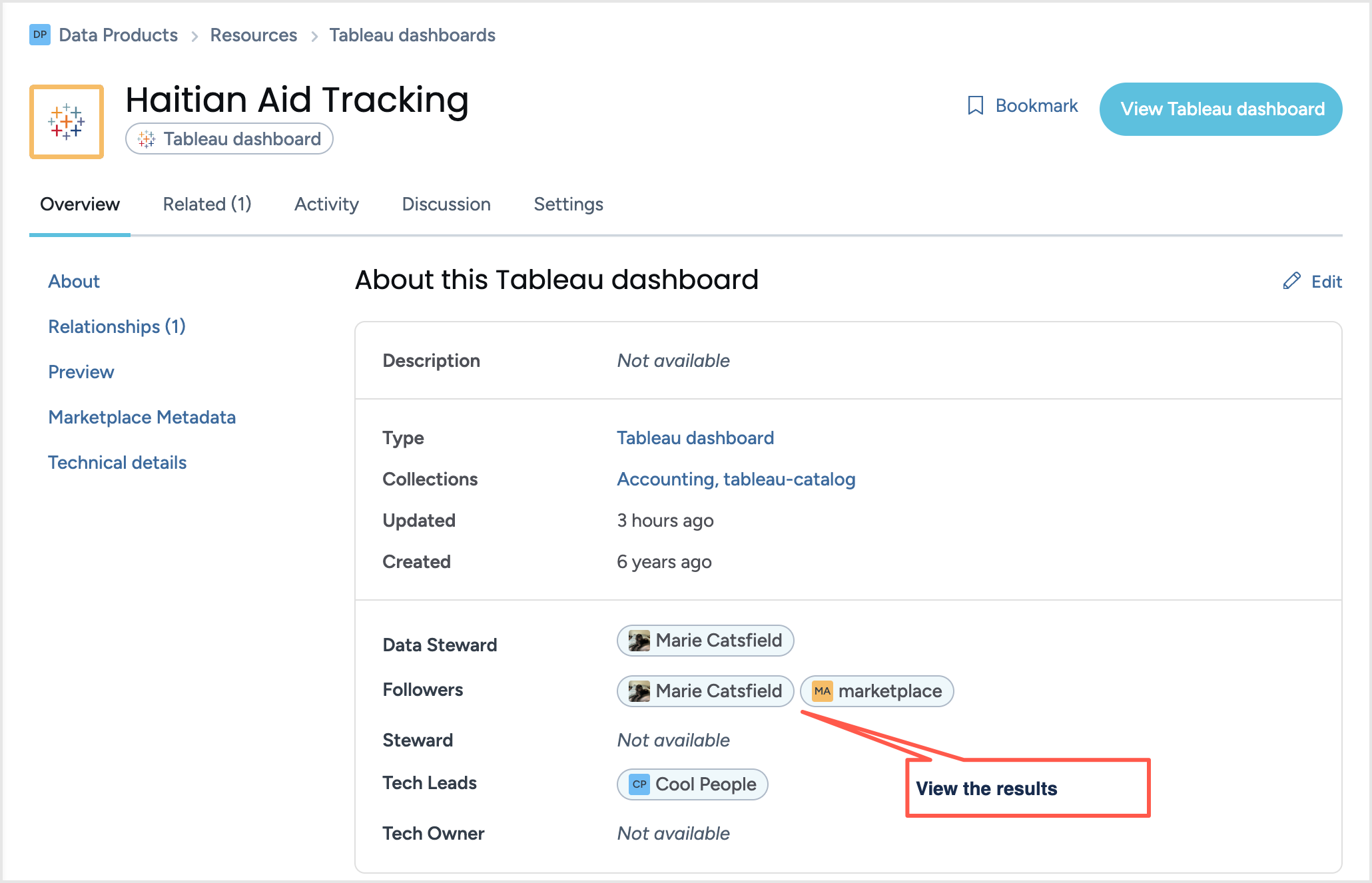Click the marketplace follower chip

click(x=876, y=691)
